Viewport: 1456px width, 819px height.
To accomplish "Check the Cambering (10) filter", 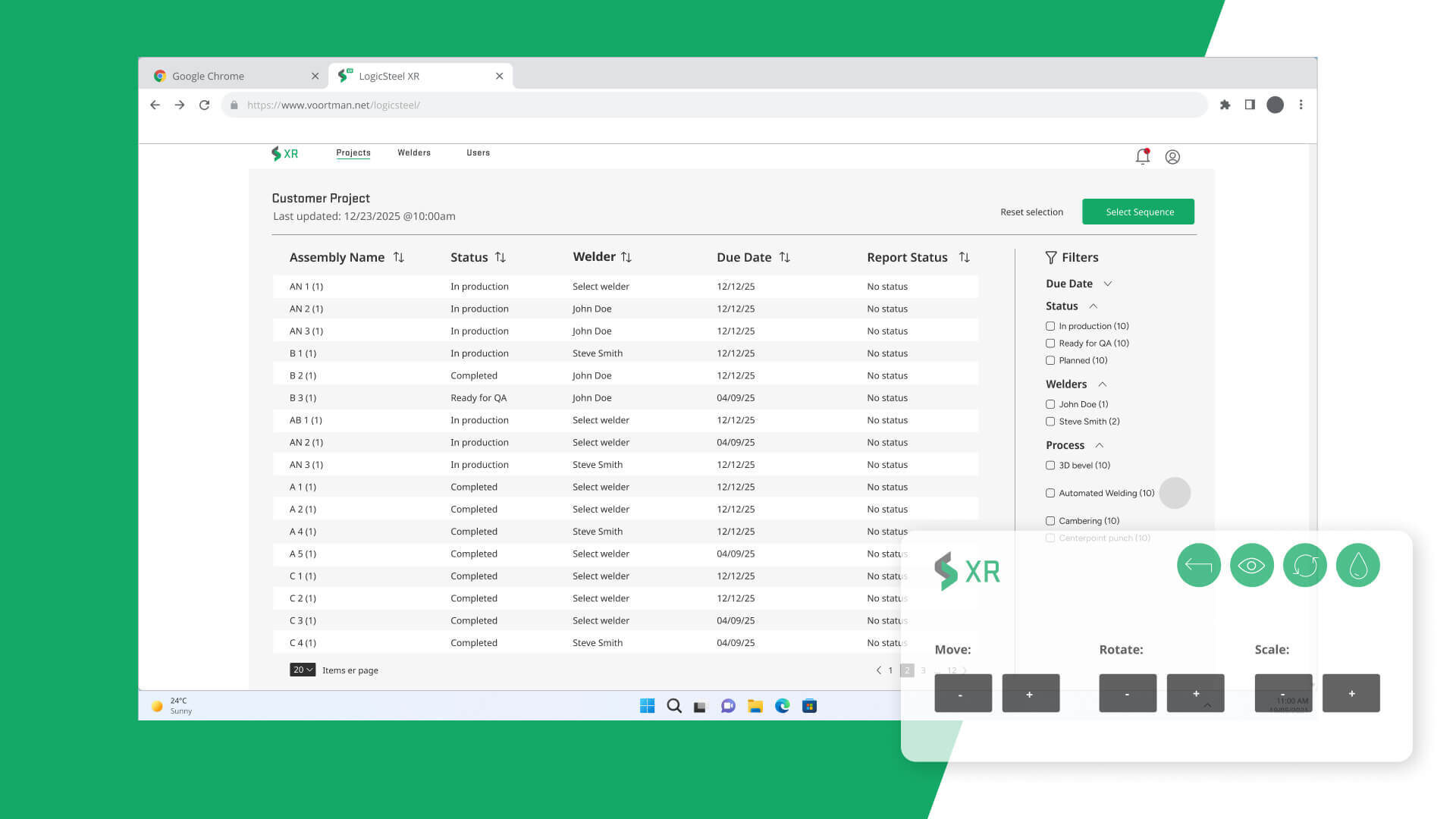I will click(x=1050, y=521).
